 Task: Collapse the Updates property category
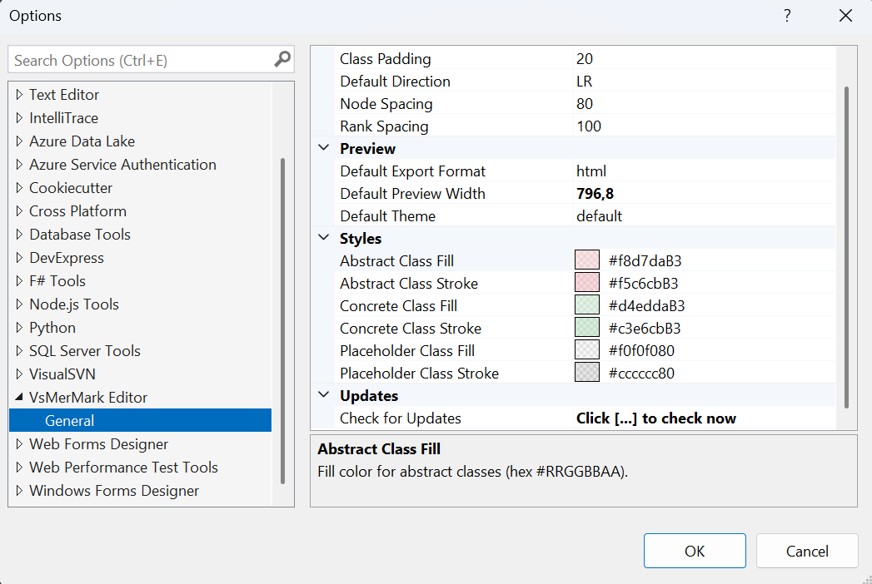(323, 396)
